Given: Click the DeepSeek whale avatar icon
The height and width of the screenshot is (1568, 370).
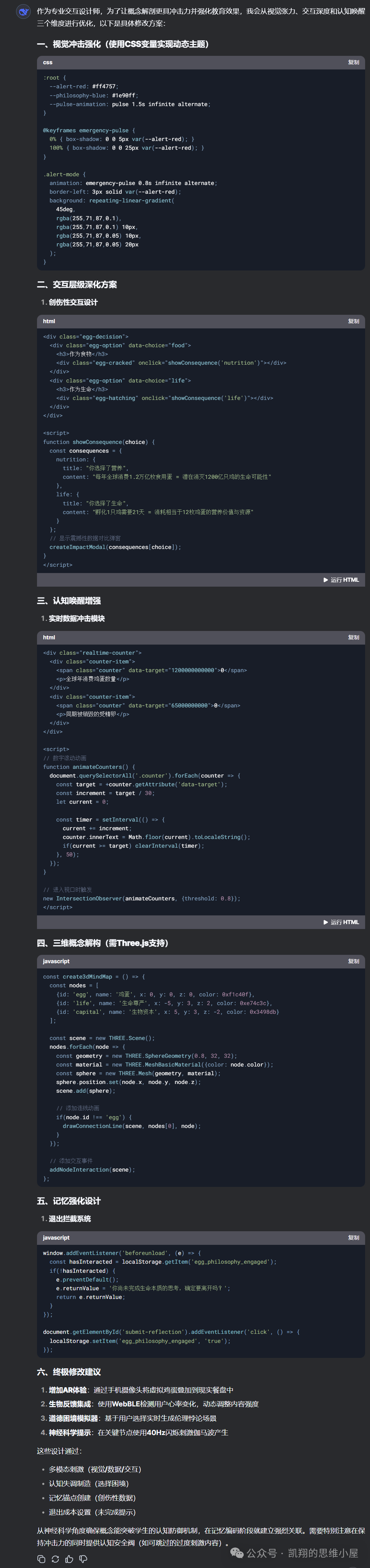Looking at the screenshot, I should click(x=23, y=12).
